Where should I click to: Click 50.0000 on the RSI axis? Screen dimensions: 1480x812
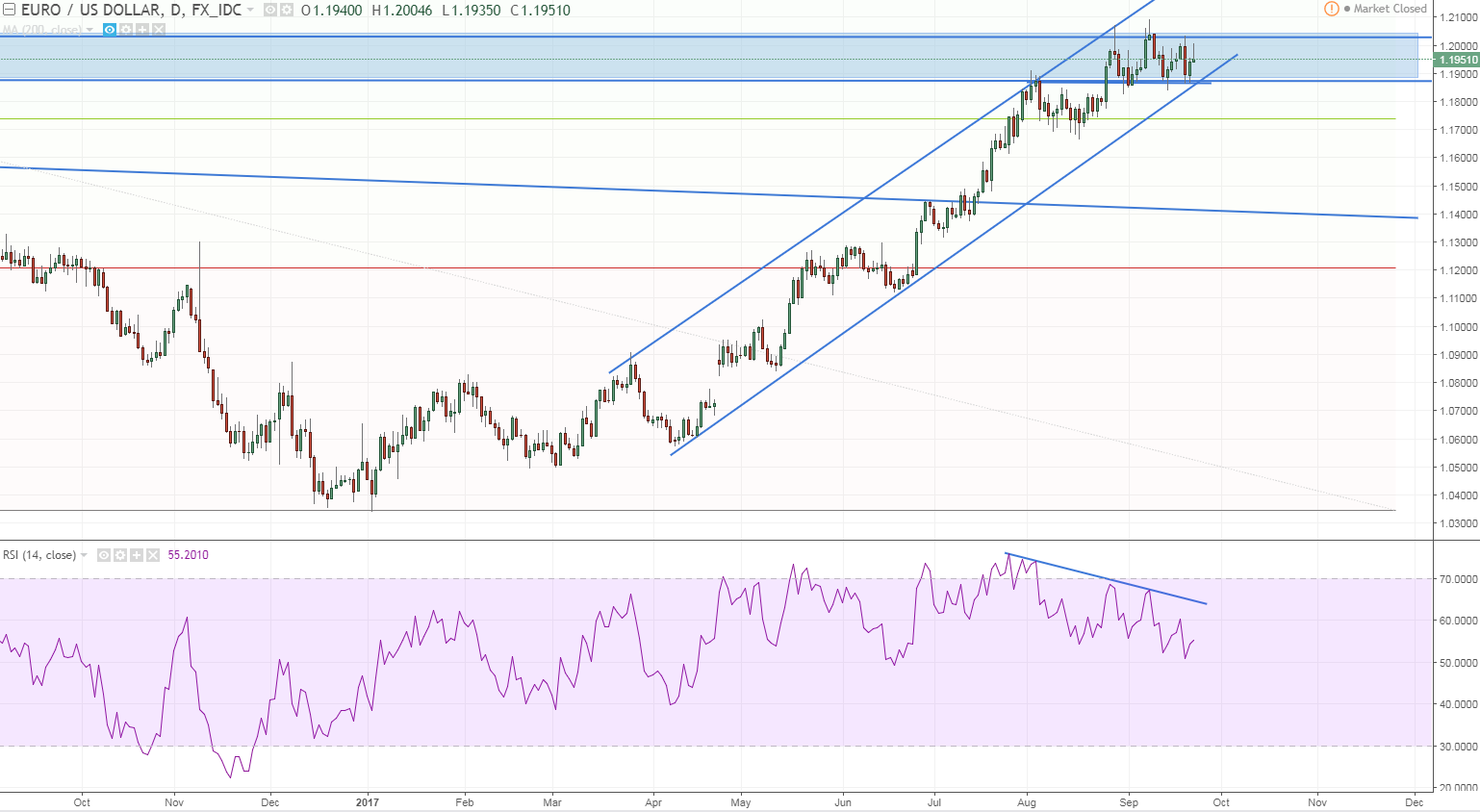1458,663
